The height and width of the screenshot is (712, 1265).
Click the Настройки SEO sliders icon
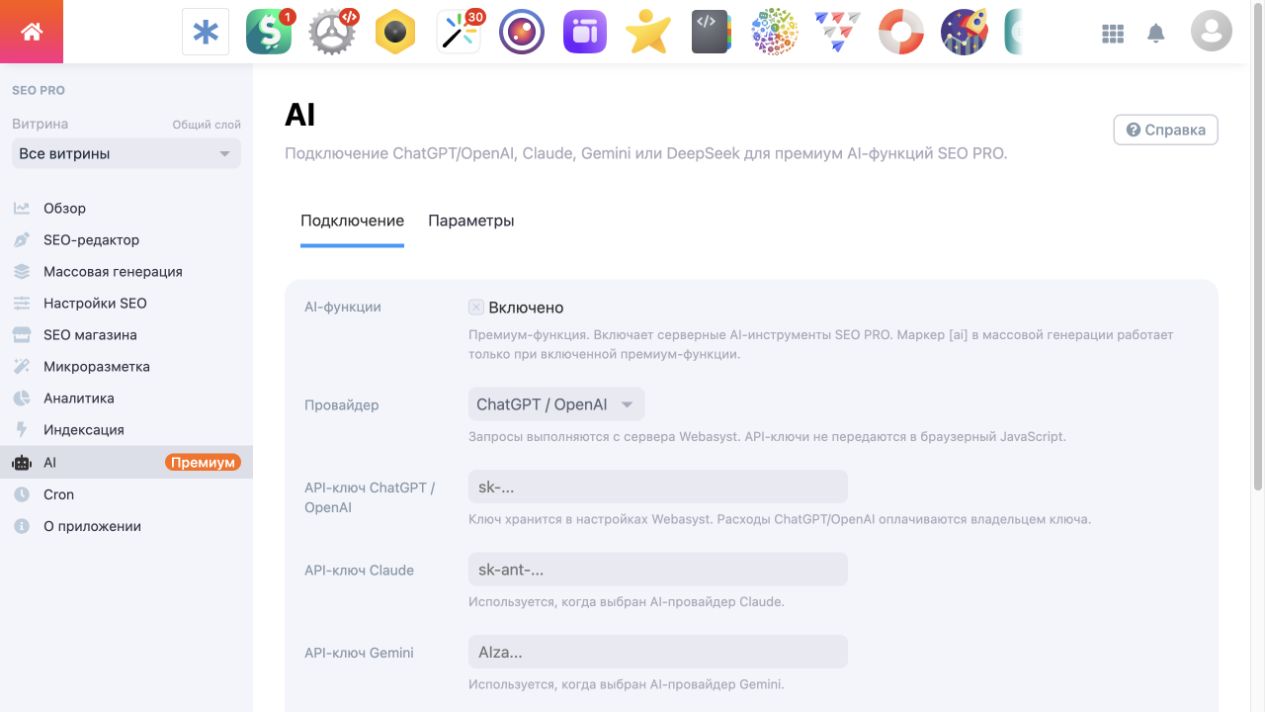(x=21, y=303)
